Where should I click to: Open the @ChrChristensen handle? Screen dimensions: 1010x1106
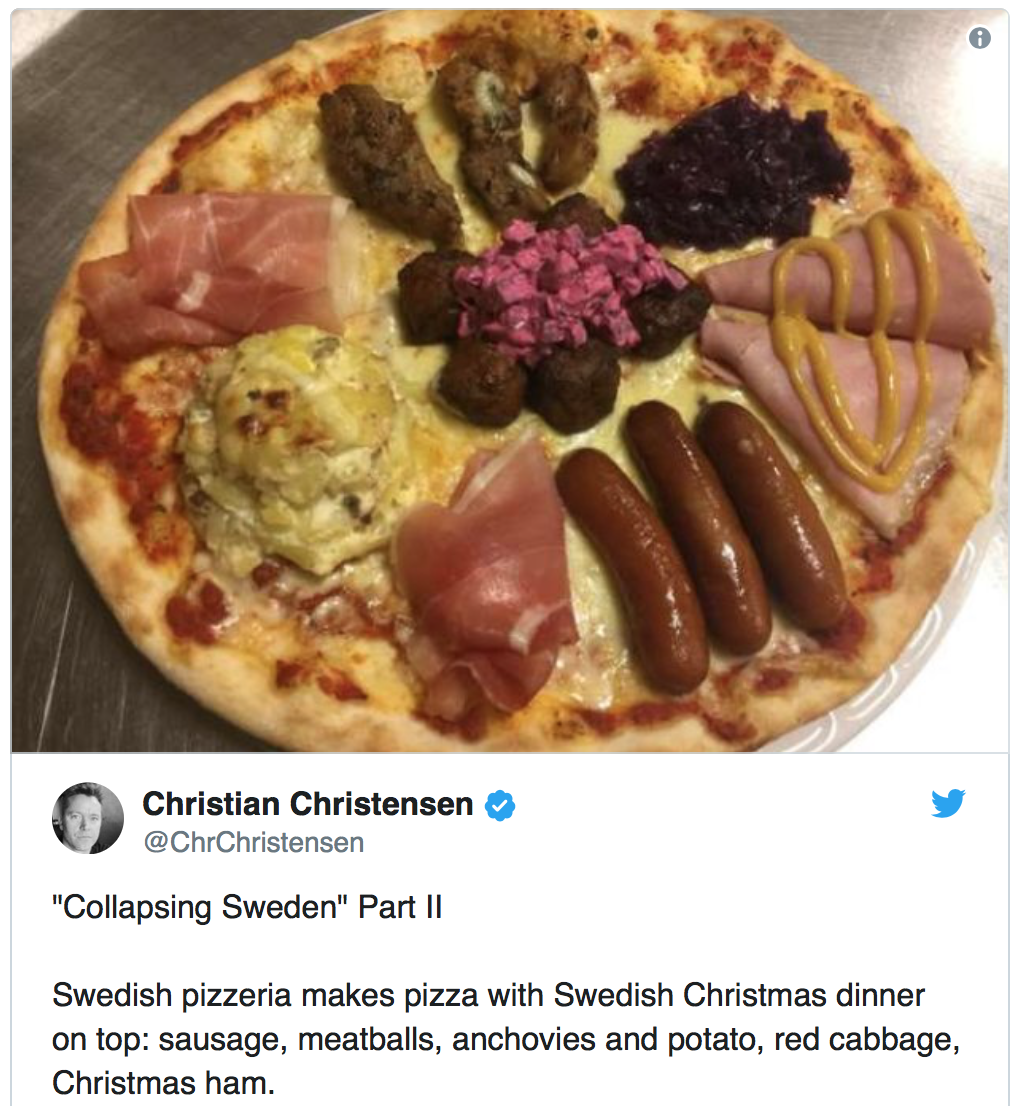254,842
